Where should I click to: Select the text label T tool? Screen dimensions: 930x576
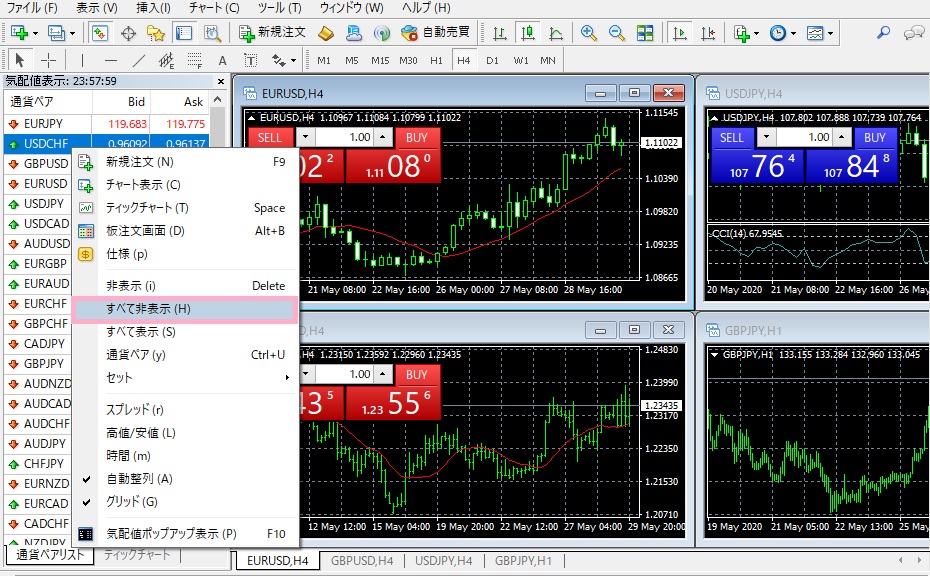tap(250, 60)
